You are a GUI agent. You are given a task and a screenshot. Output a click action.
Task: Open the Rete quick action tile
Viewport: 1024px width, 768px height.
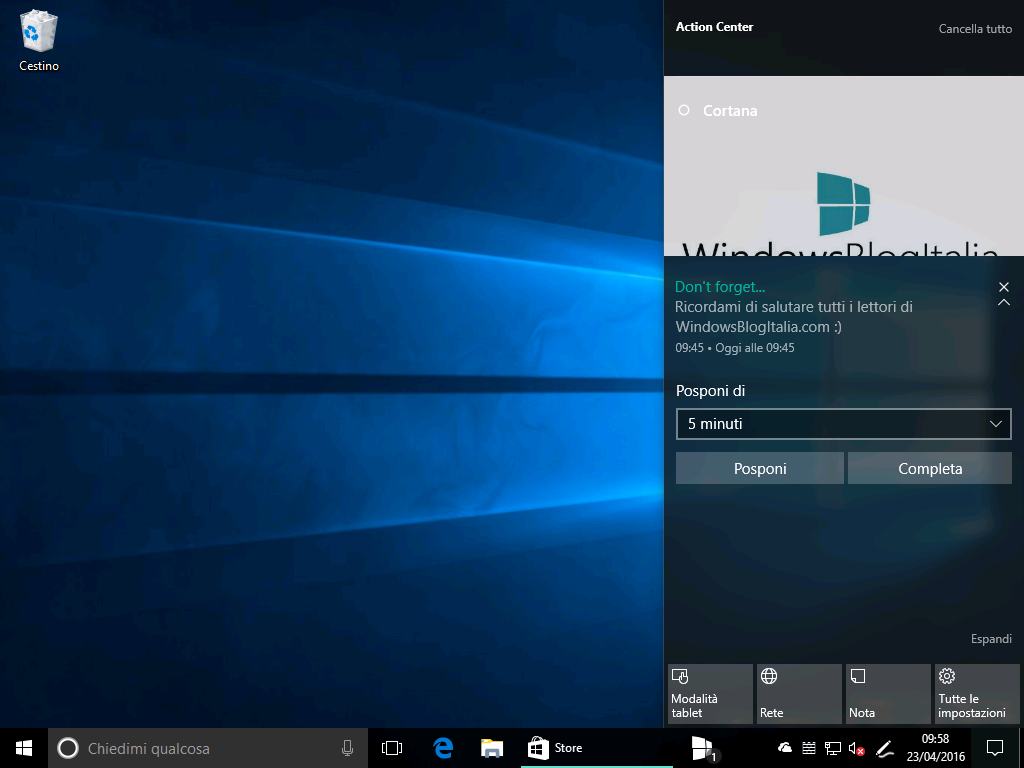[799, 694]
